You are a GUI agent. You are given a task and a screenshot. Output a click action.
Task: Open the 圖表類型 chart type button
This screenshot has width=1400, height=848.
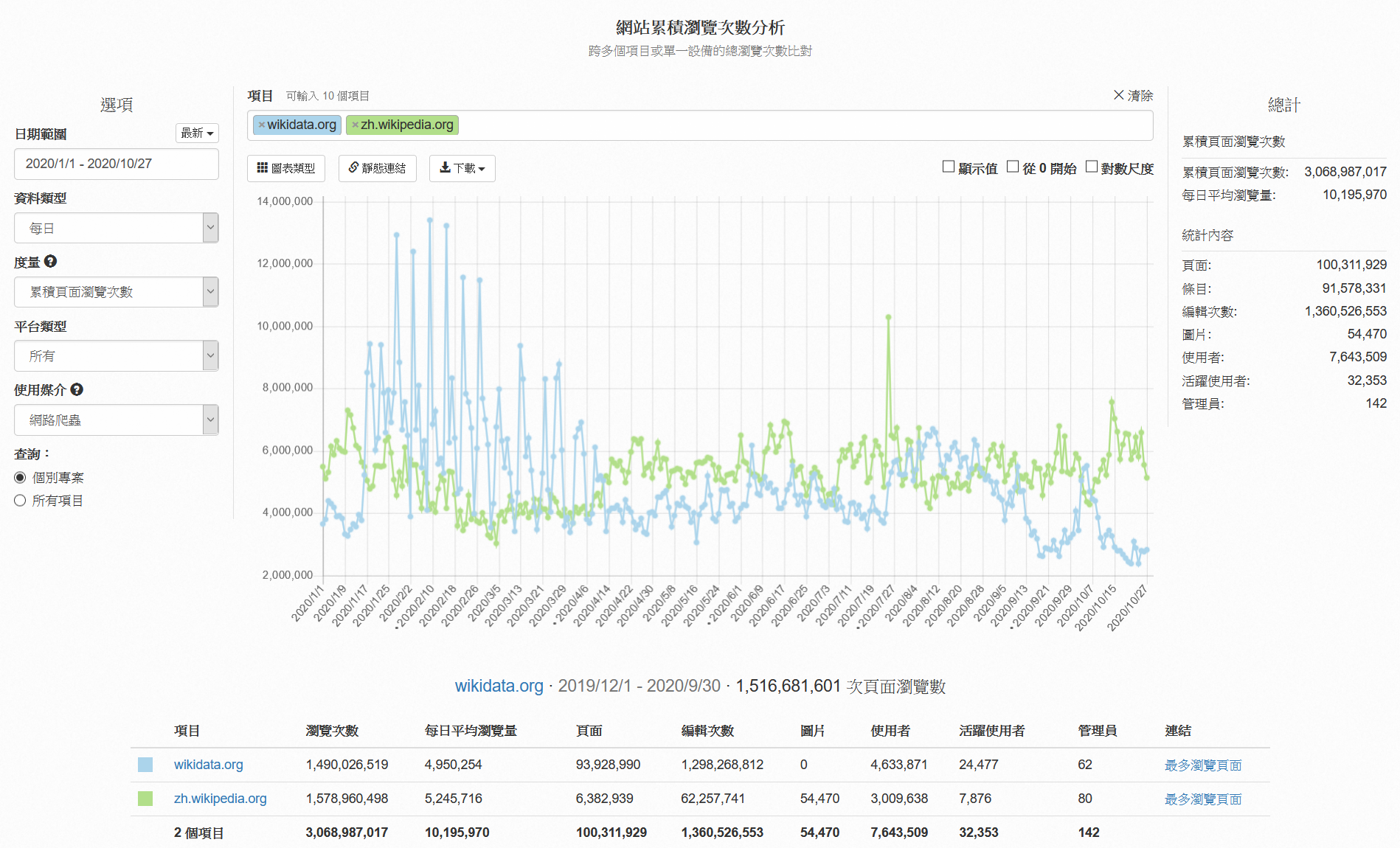pyautogui.click(x=286, y=168)
